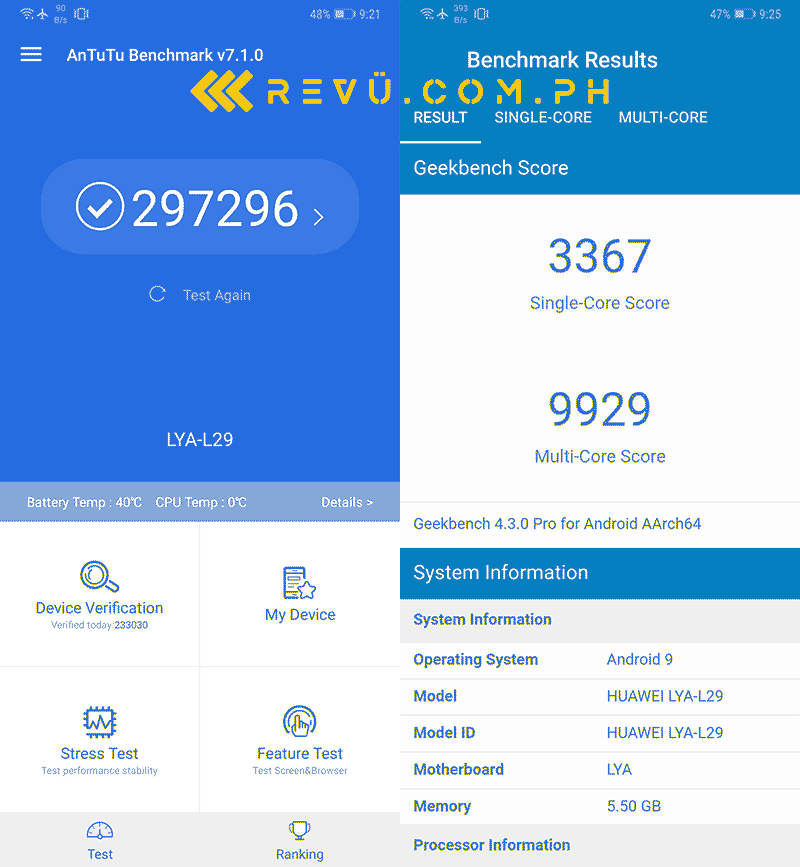Open temperature Details link
Screen dimensions: 800x867
pos(347,502)
